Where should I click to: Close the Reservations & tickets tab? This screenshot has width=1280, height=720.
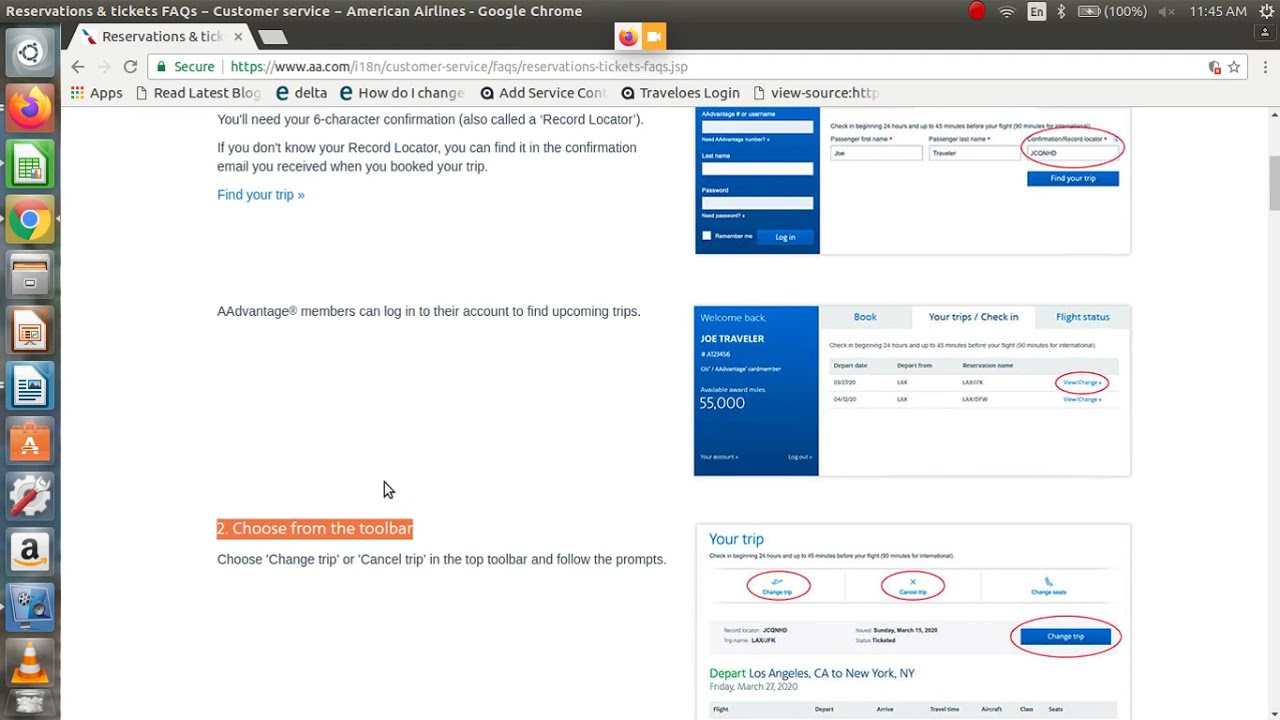238,37
